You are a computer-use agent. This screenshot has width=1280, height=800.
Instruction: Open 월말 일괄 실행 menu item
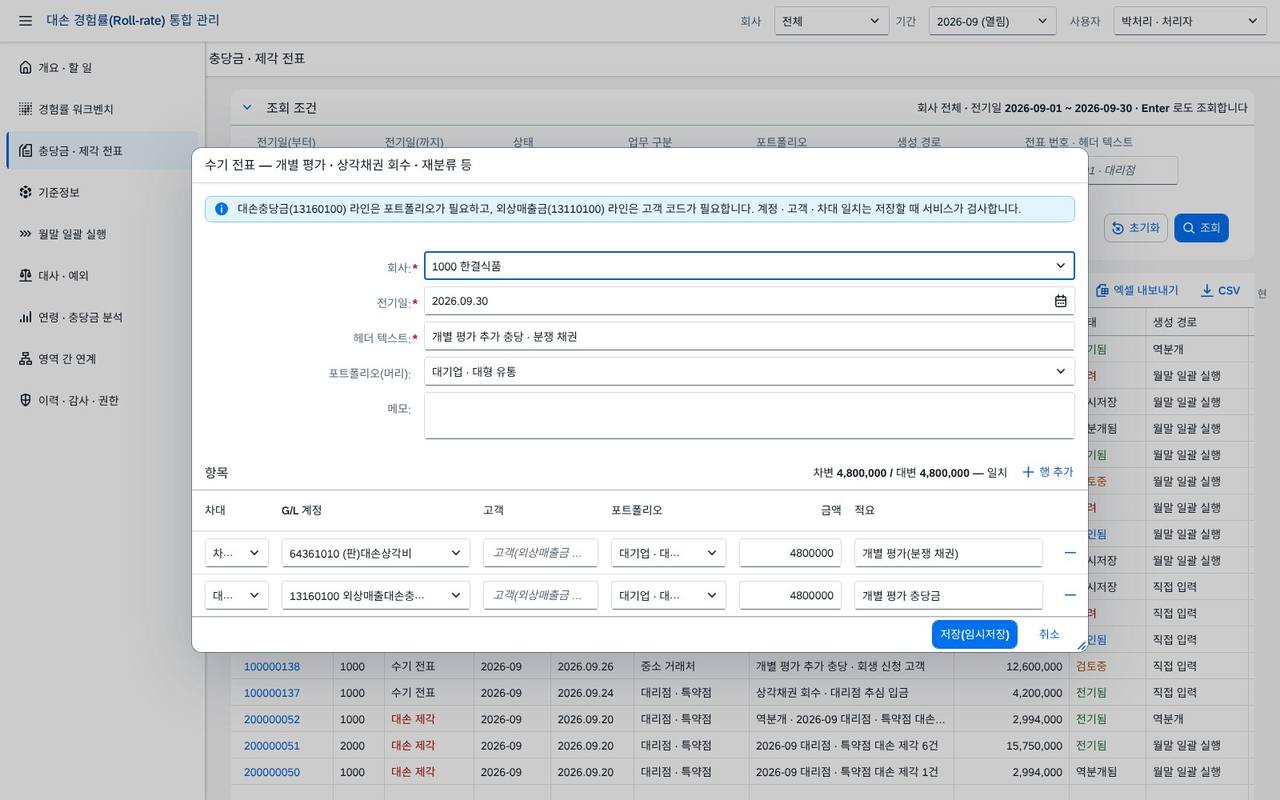(x=102, y=234)
